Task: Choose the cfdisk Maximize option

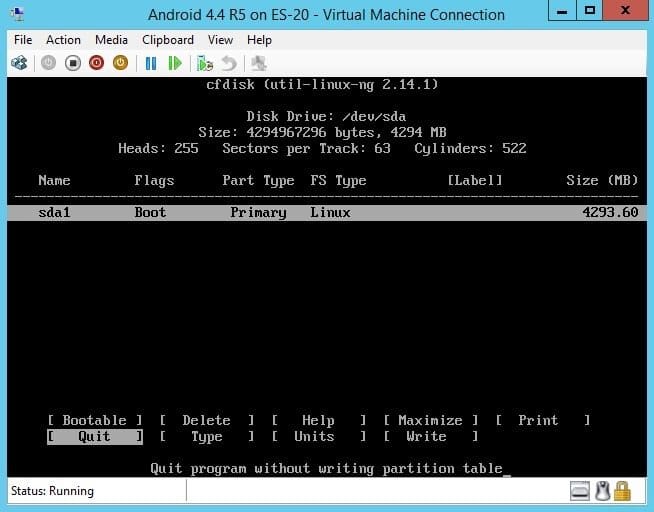Action: (431, 420)
